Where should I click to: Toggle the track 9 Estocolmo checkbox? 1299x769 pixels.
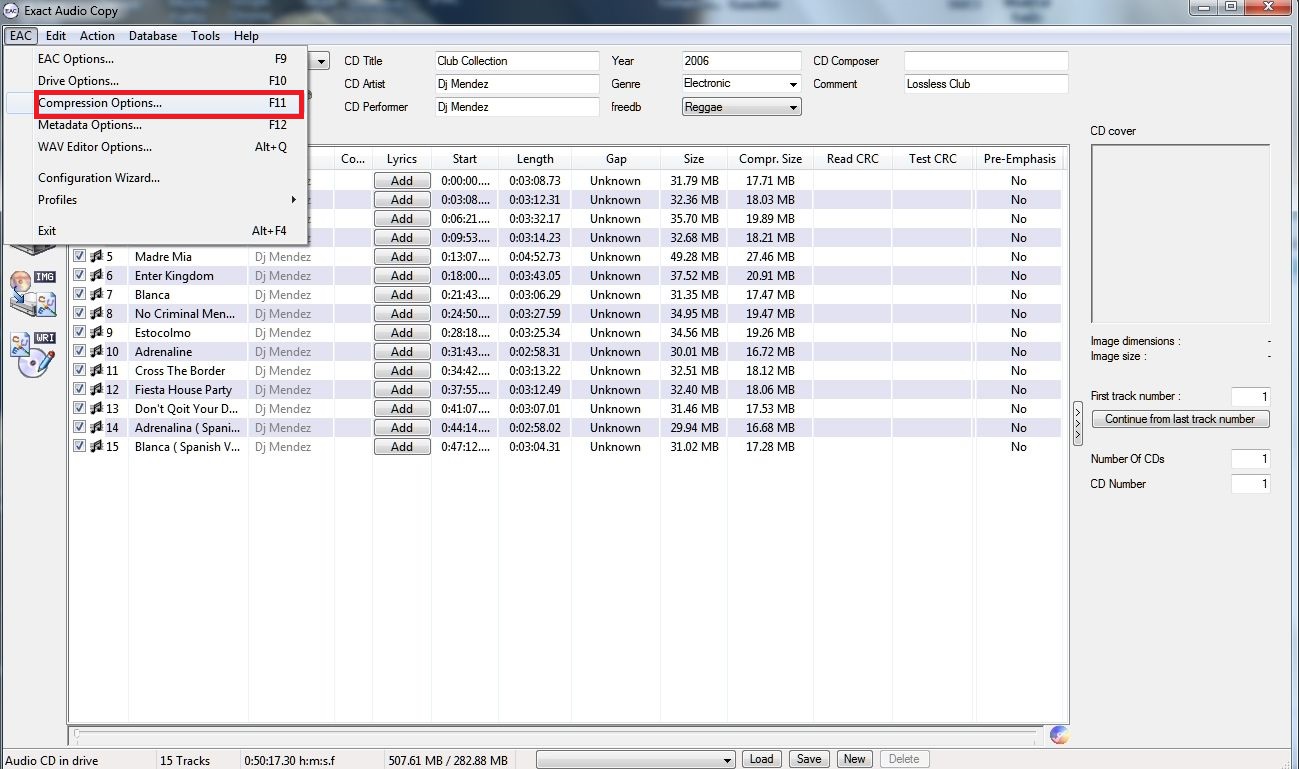click(80, 333)
